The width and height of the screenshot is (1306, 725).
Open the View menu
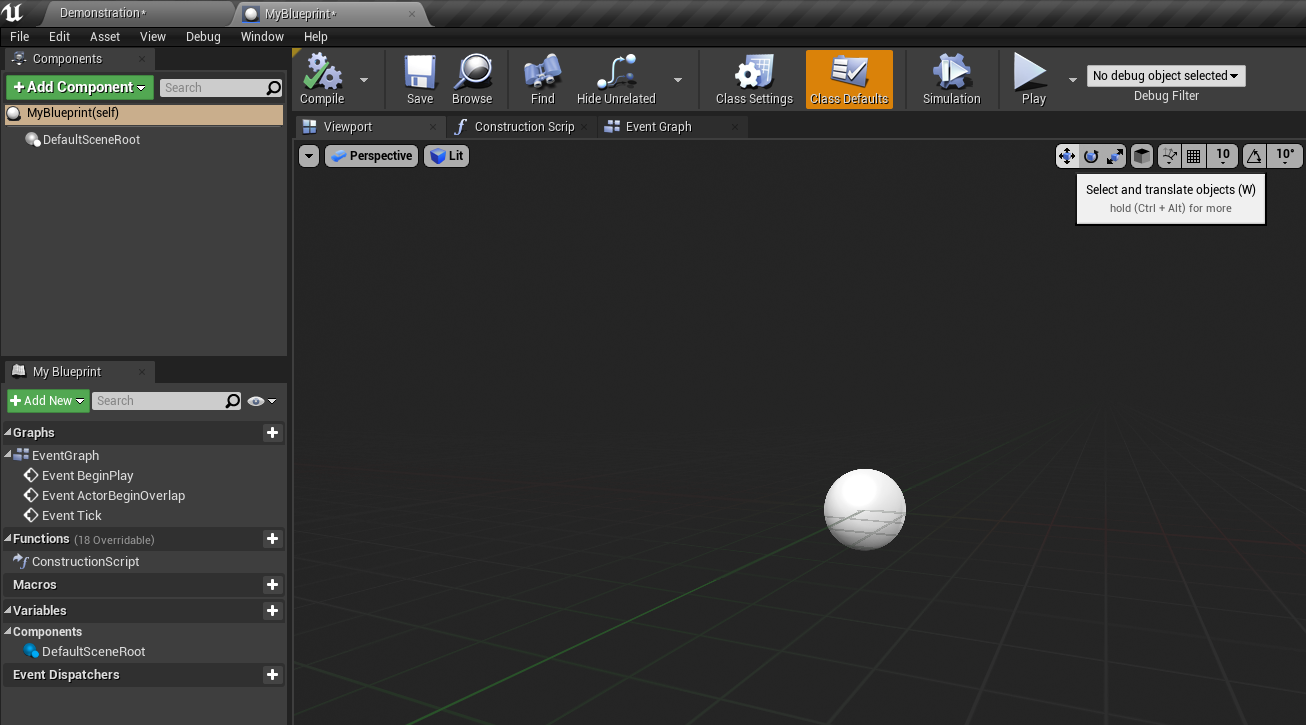point(153,37)
